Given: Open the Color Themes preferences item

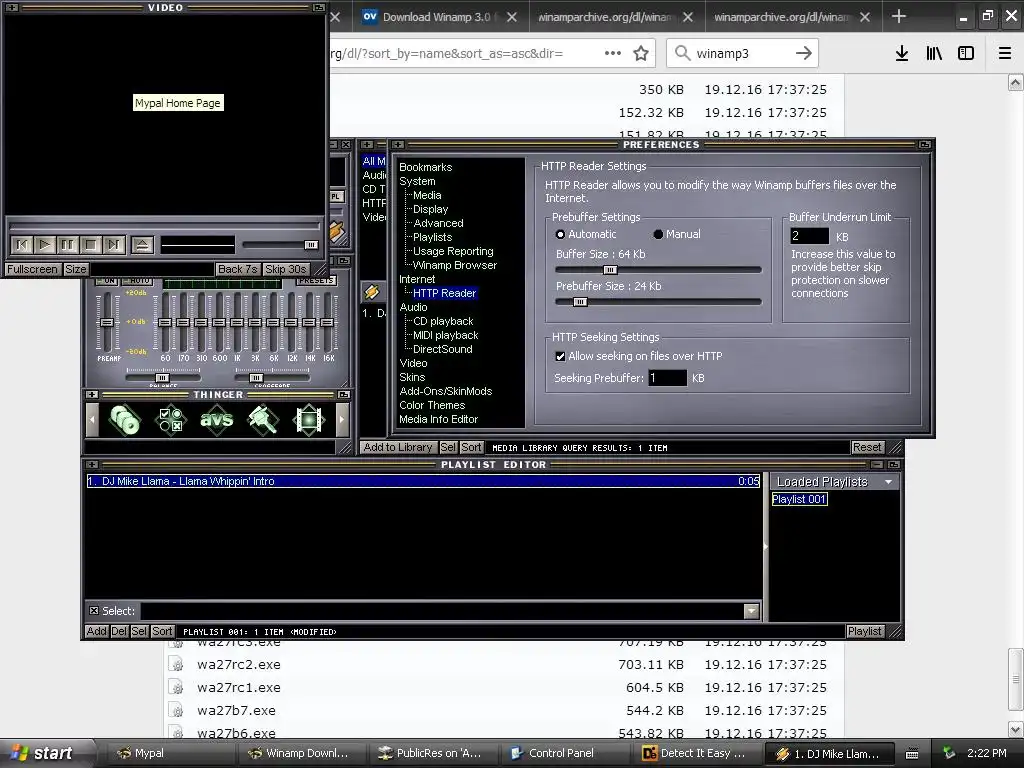Looking at the screenshot, I should [x=432, y=406].
